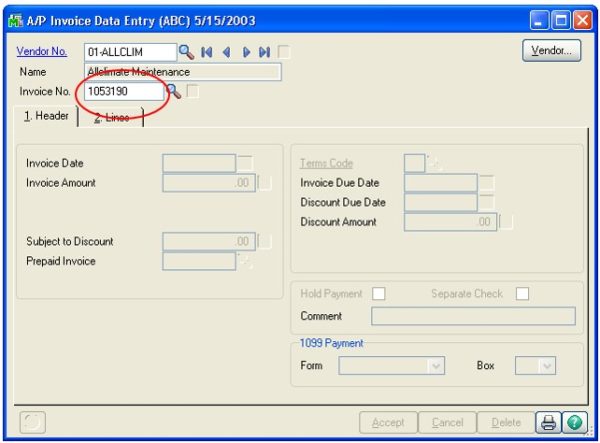Click the Invoice Date field
This screenshot has height=443, width=600.
tap(199, 163)
